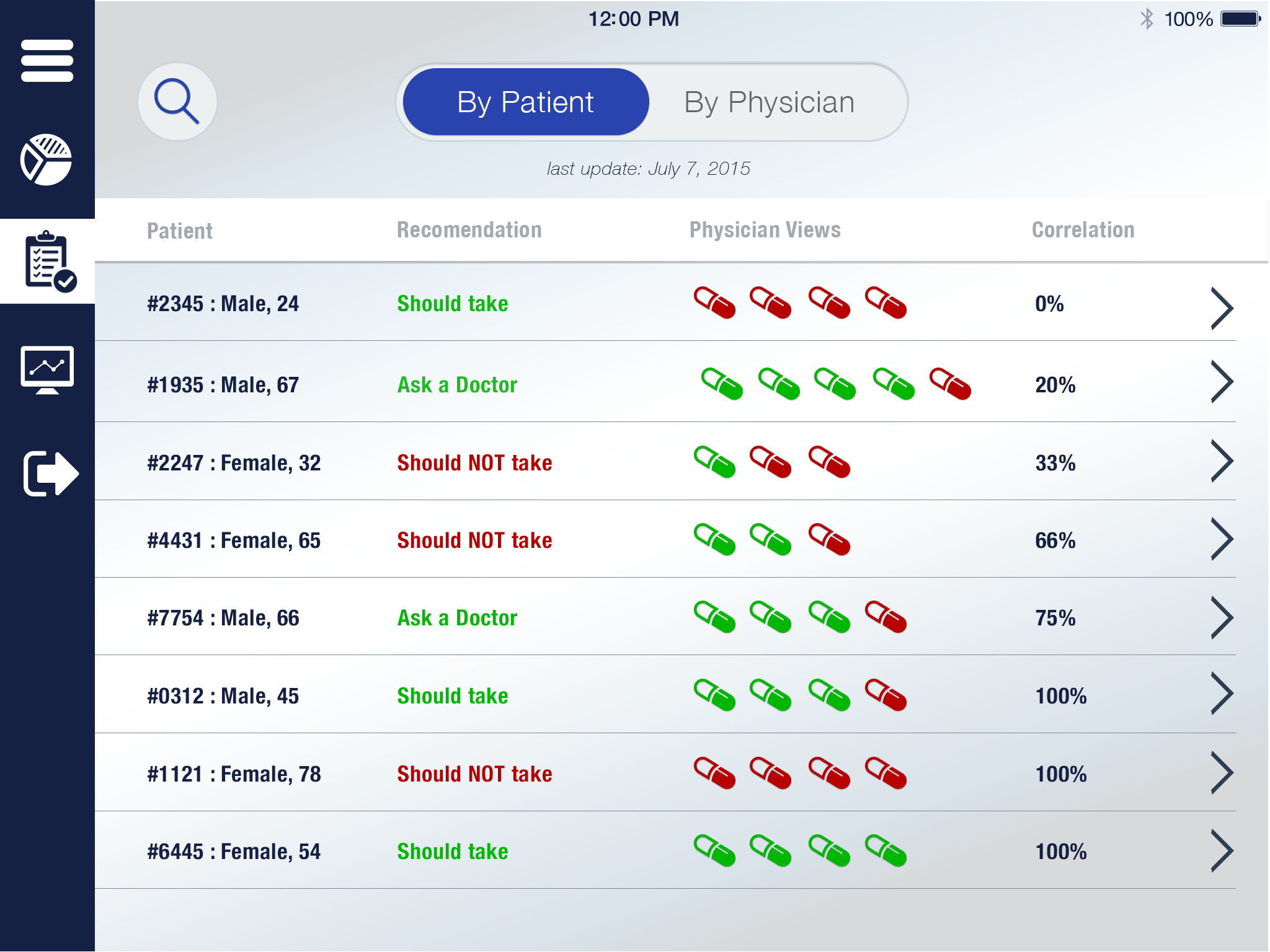Click the magnifying glass search button
This screenshot has height=952, width=1270.
point(177,102)
